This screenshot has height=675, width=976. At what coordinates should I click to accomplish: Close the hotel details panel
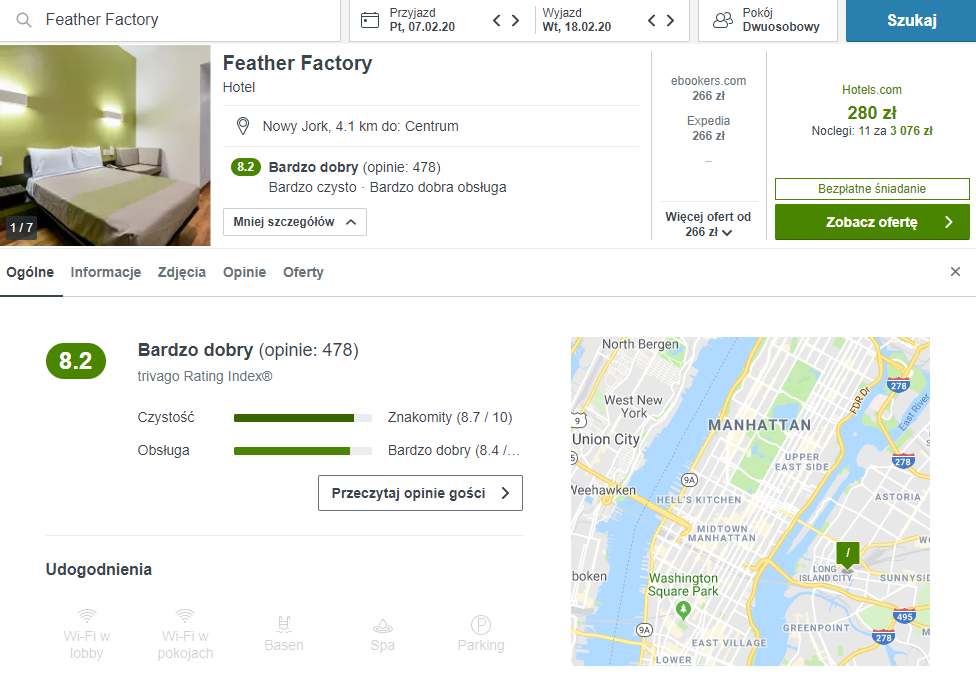click(955, 271)
